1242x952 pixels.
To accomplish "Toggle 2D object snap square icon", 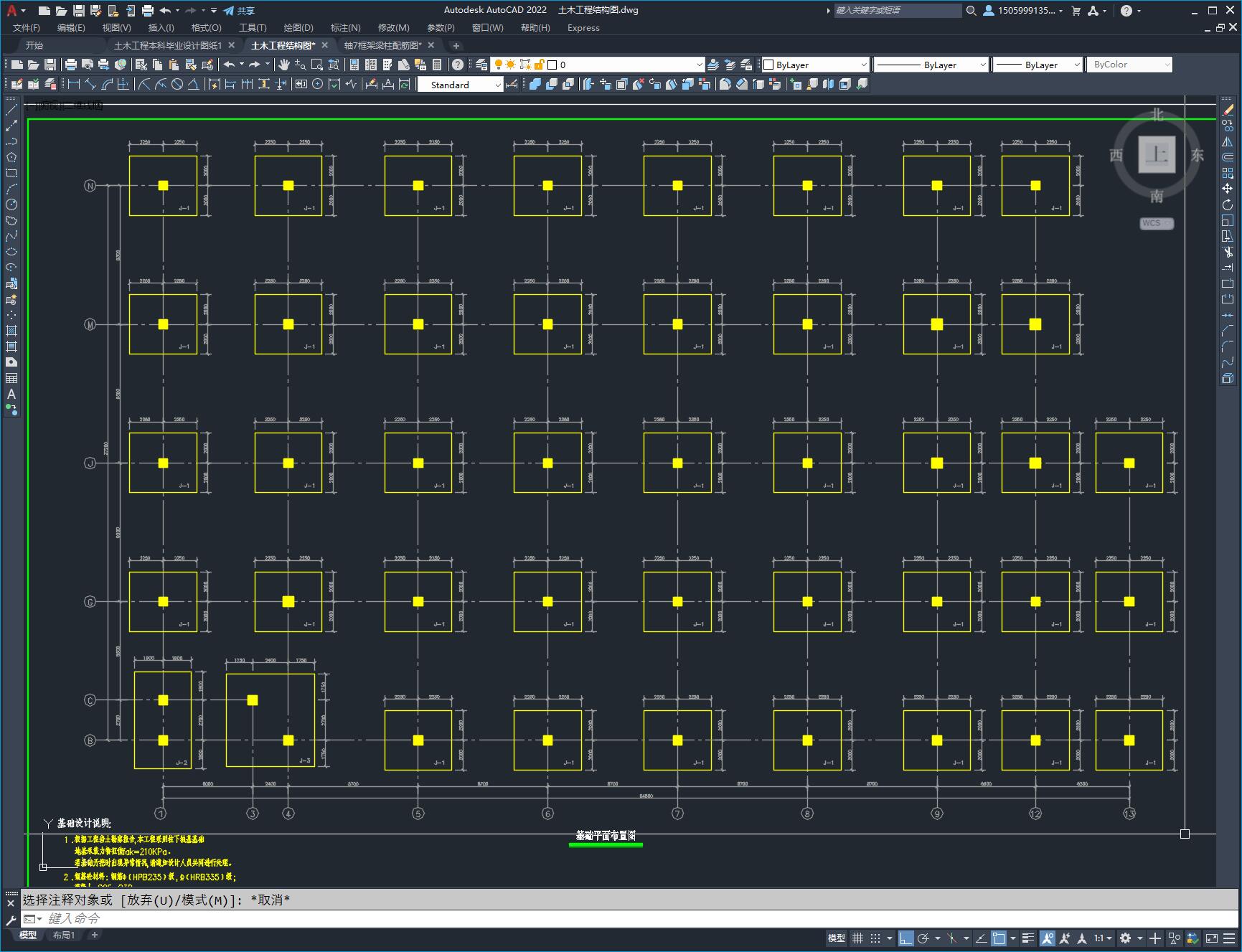I will click(x=998, y=938).
